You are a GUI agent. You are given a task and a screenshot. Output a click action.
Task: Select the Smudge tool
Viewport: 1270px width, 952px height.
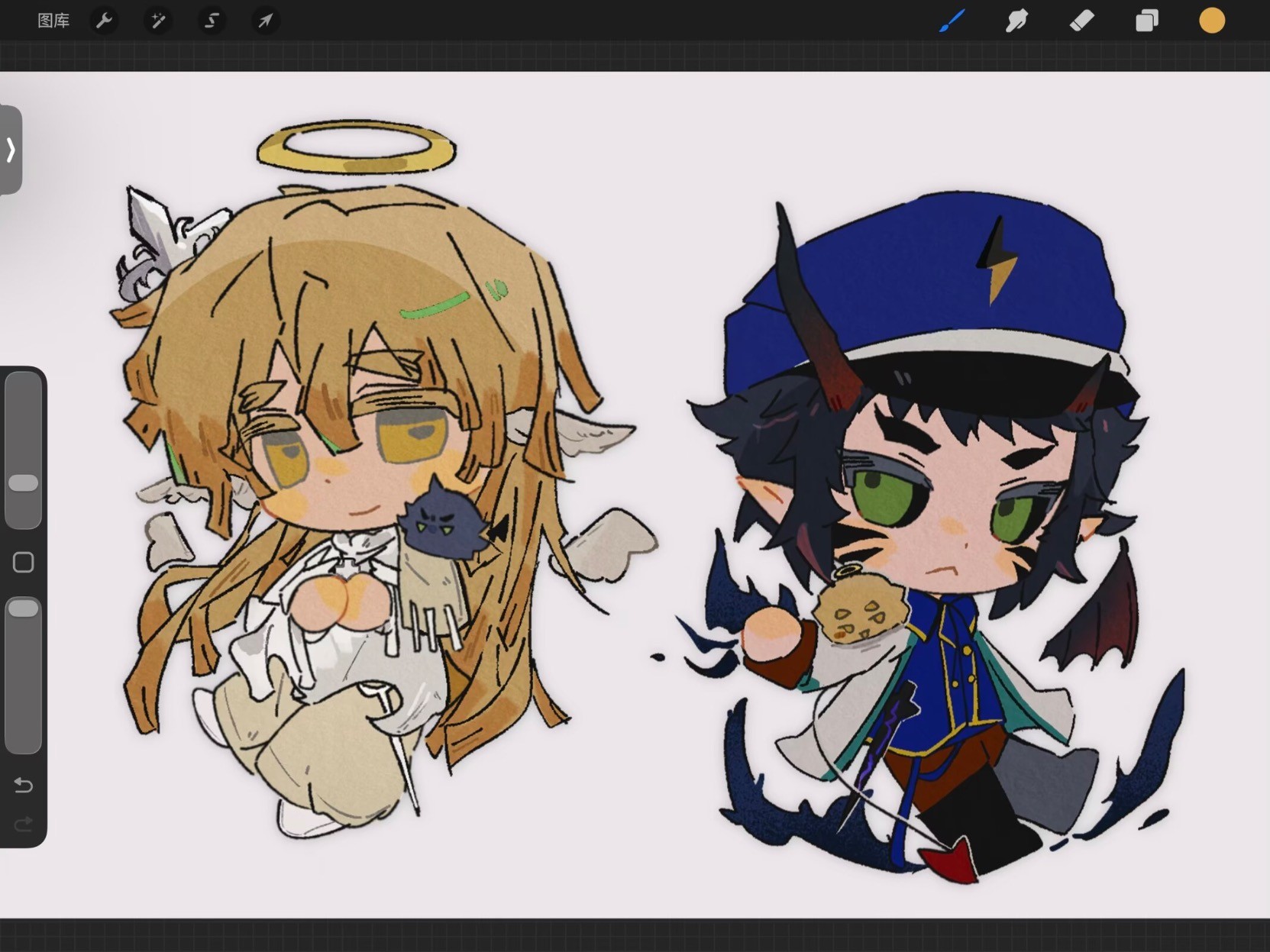(x=1016, y=21)
